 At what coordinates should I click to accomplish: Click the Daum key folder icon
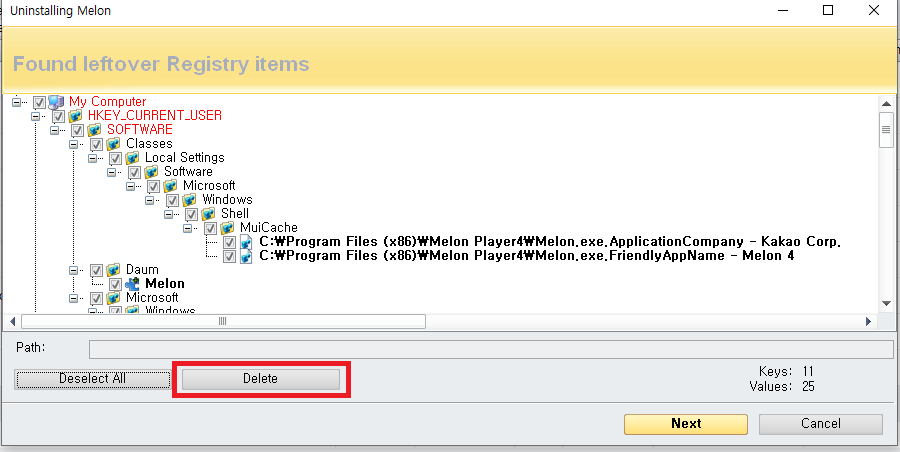(x=112, y=270)
